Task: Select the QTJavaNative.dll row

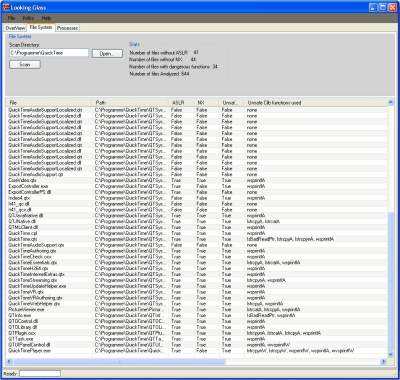Action: (x=197, y=216)
